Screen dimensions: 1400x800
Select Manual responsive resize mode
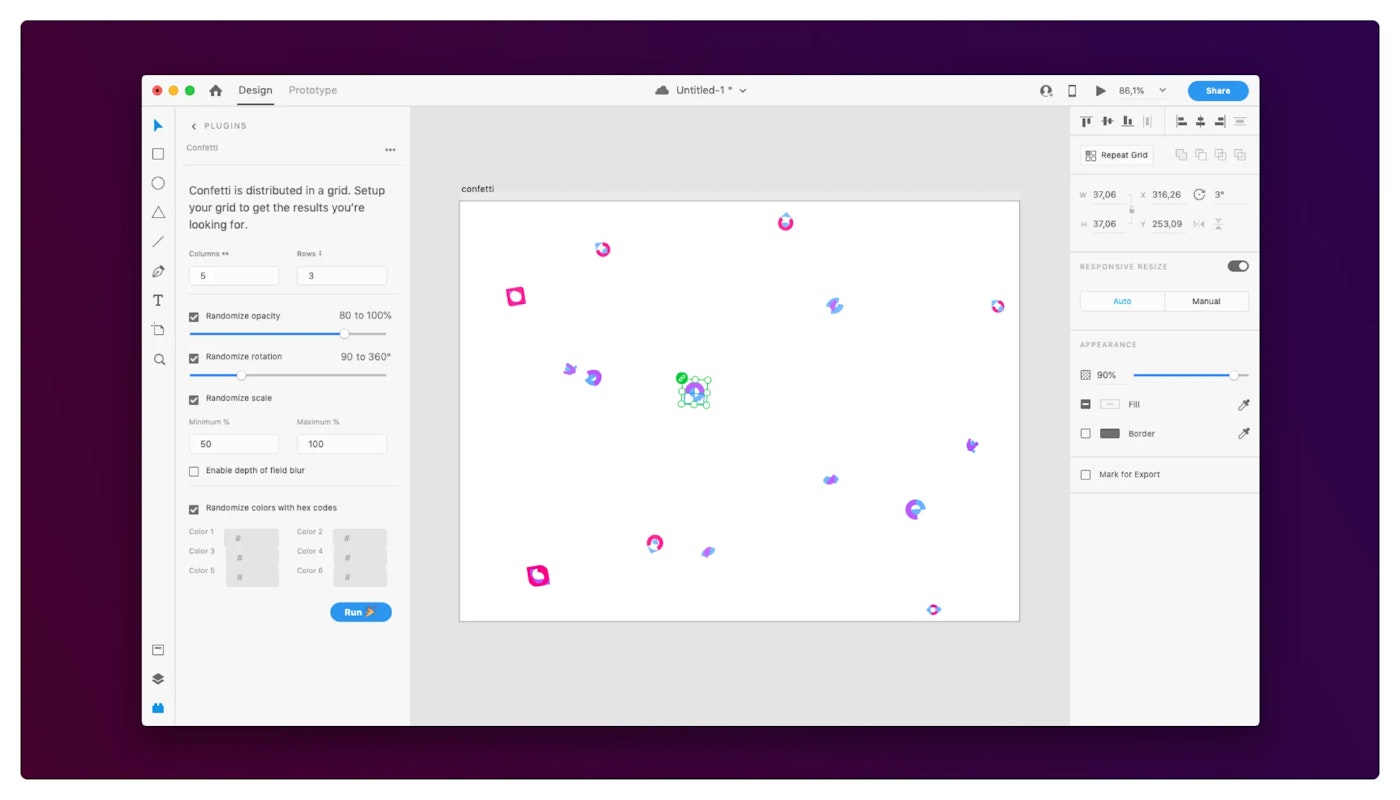click(1206, 301)
